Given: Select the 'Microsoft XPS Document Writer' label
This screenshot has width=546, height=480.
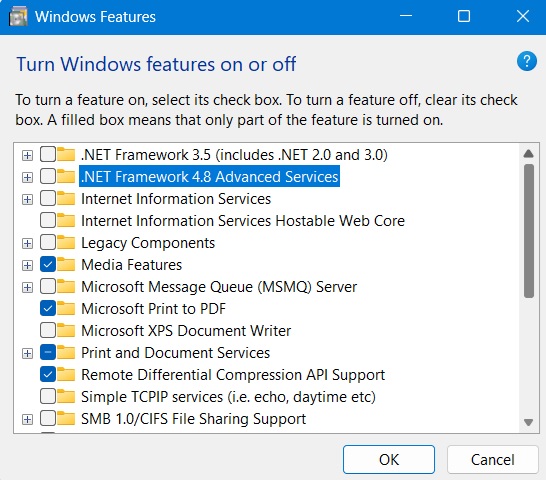Looking at the screenshot, I should pyautogui.click(x=186, y=331).
